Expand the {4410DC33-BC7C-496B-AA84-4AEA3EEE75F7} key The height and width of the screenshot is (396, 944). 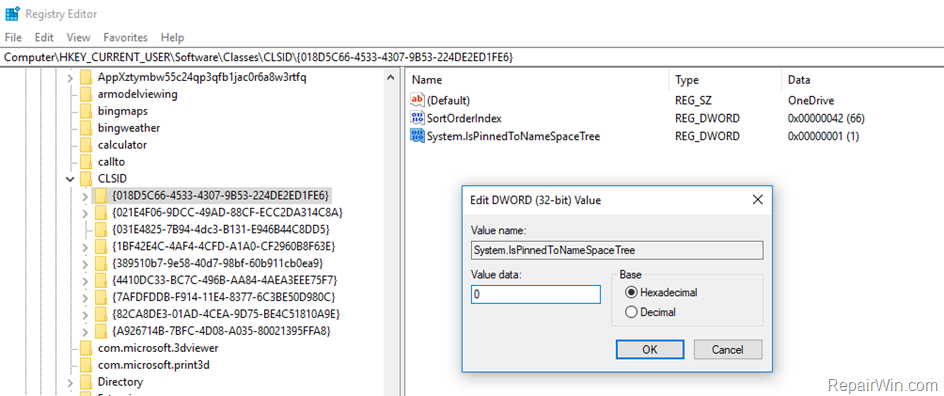click(85, 280)
